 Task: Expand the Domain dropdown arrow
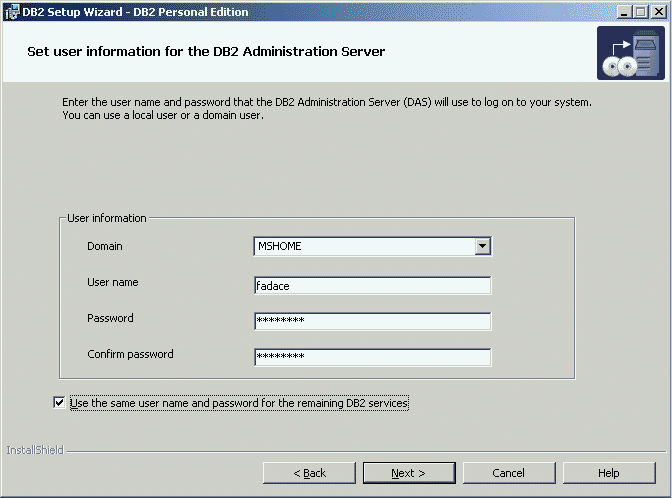482,246
